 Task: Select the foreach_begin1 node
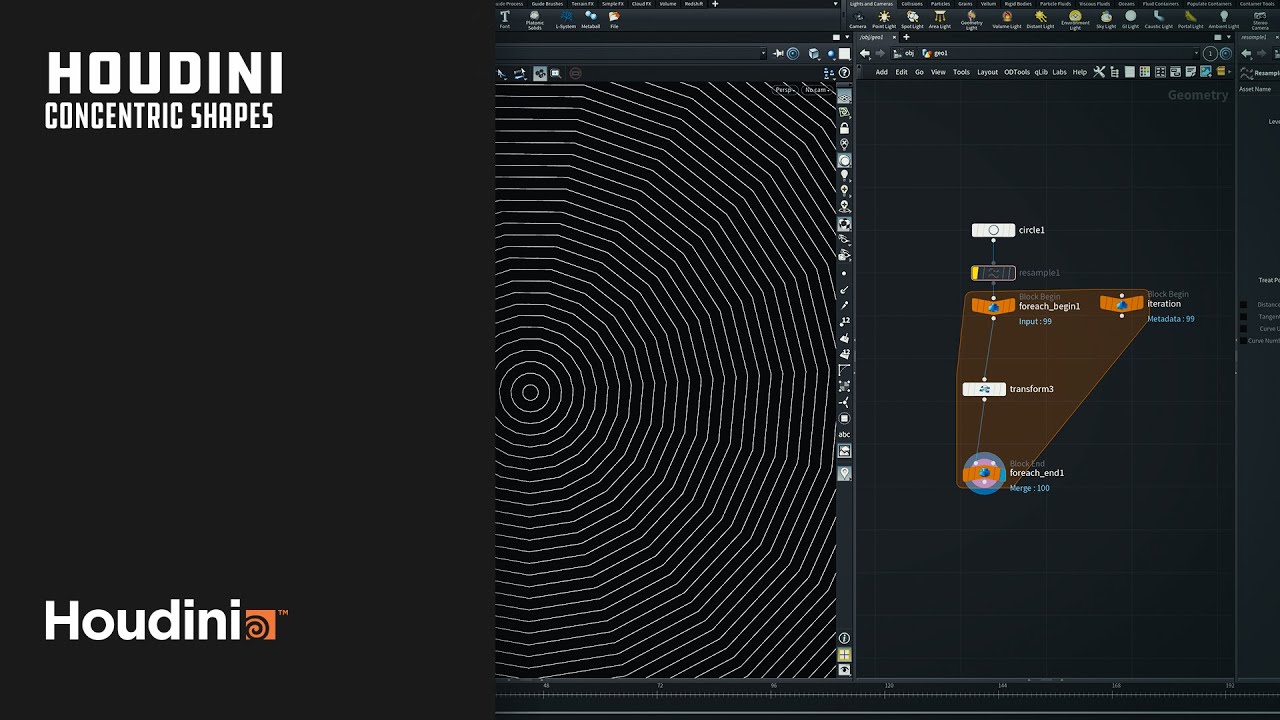point(993,306)
